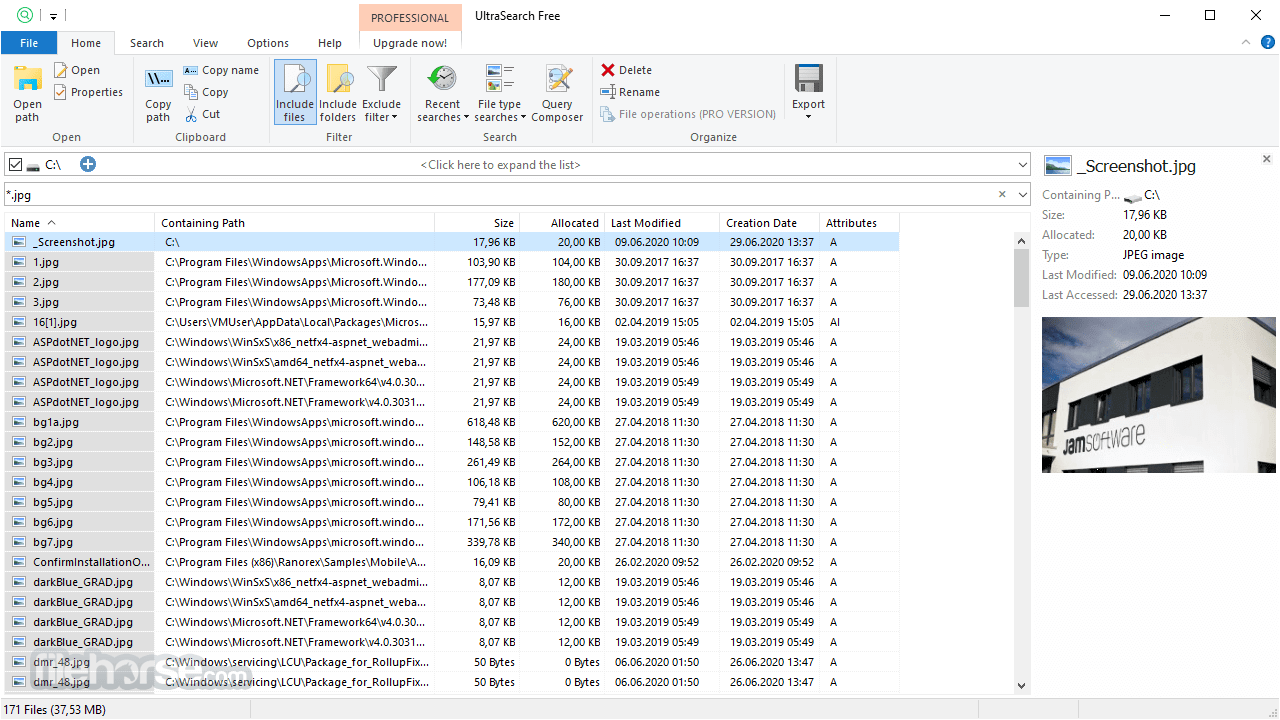Uncheck the C:\ drive checkbox
Image resolution: width=1280 pixels, height=720 pixels.
15,164
